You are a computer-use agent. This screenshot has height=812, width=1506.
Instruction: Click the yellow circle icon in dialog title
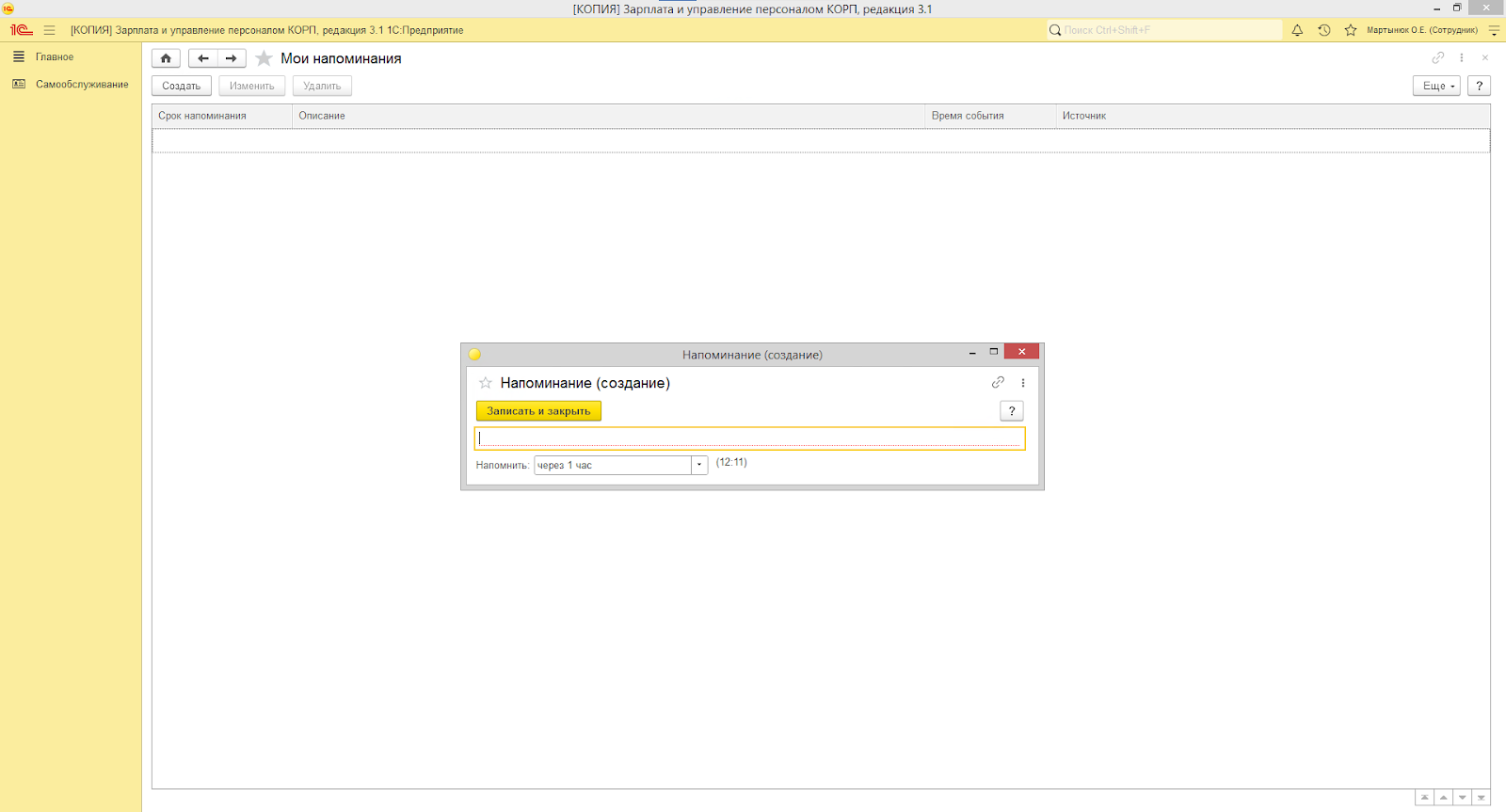474,355
